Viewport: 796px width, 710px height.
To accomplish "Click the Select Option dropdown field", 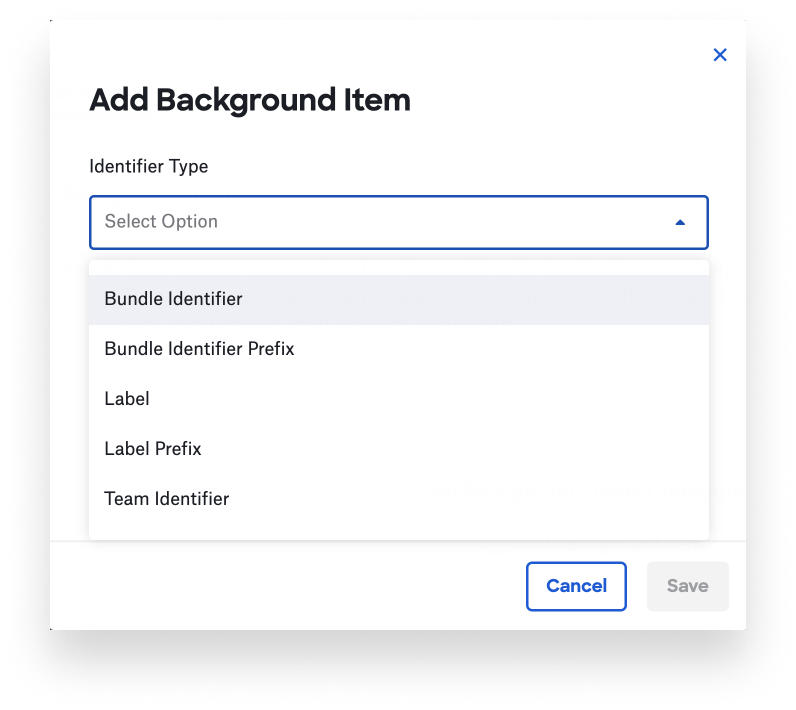I will [398, 222].
